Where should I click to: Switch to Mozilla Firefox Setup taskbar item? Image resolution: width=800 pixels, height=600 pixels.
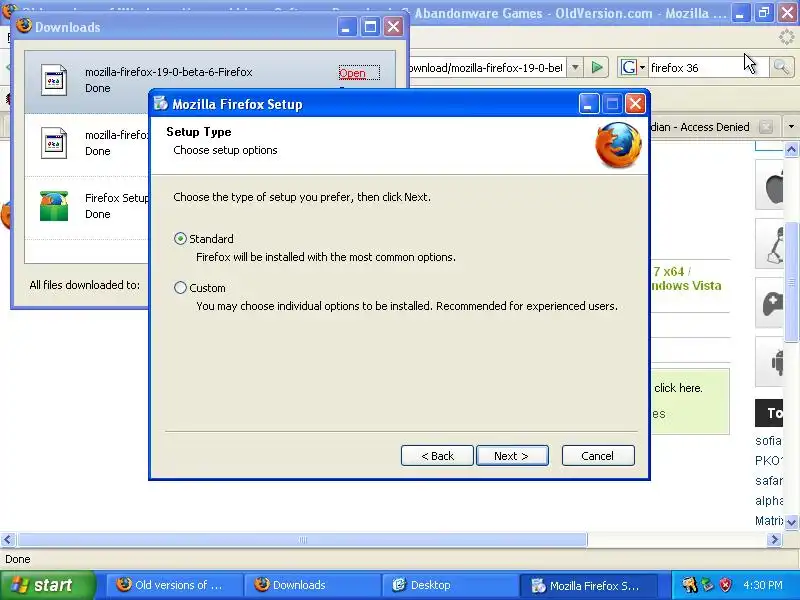coord(587,585)
